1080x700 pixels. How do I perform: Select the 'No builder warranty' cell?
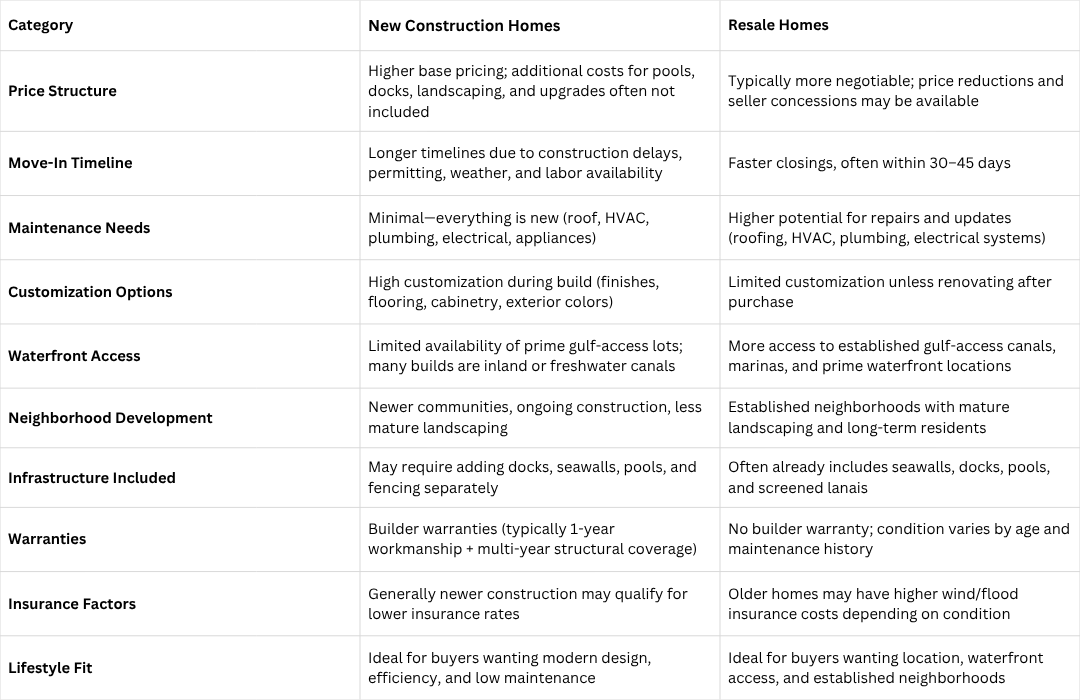(x=898, y=539)
